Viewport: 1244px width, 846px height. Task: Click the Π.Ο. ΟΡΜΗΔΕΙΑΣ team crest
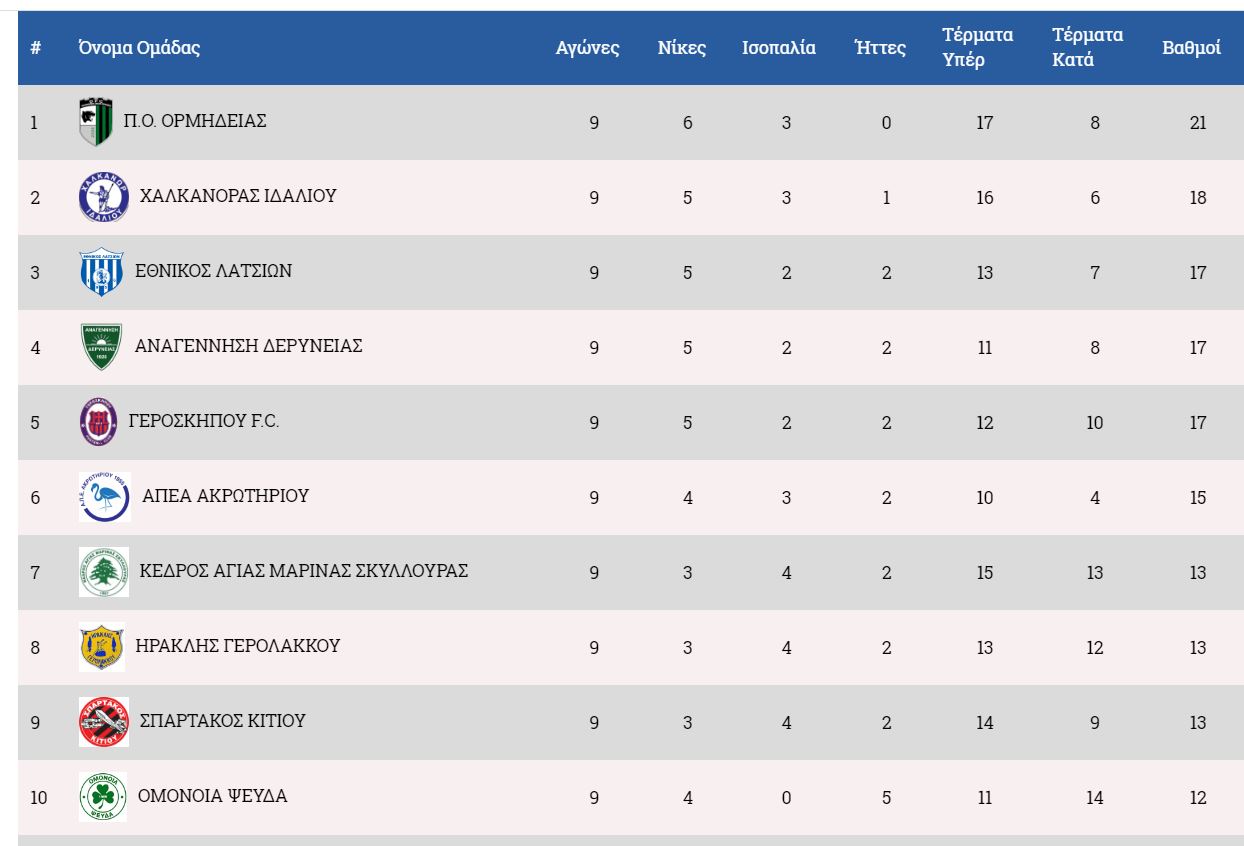96,122
